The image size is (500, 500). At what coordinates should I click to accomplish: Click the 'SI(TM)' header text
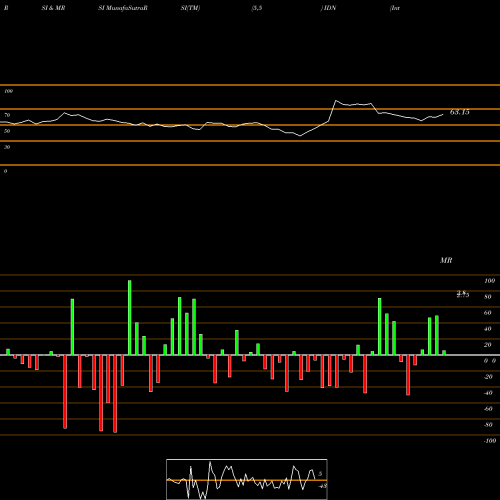[190, 8]
